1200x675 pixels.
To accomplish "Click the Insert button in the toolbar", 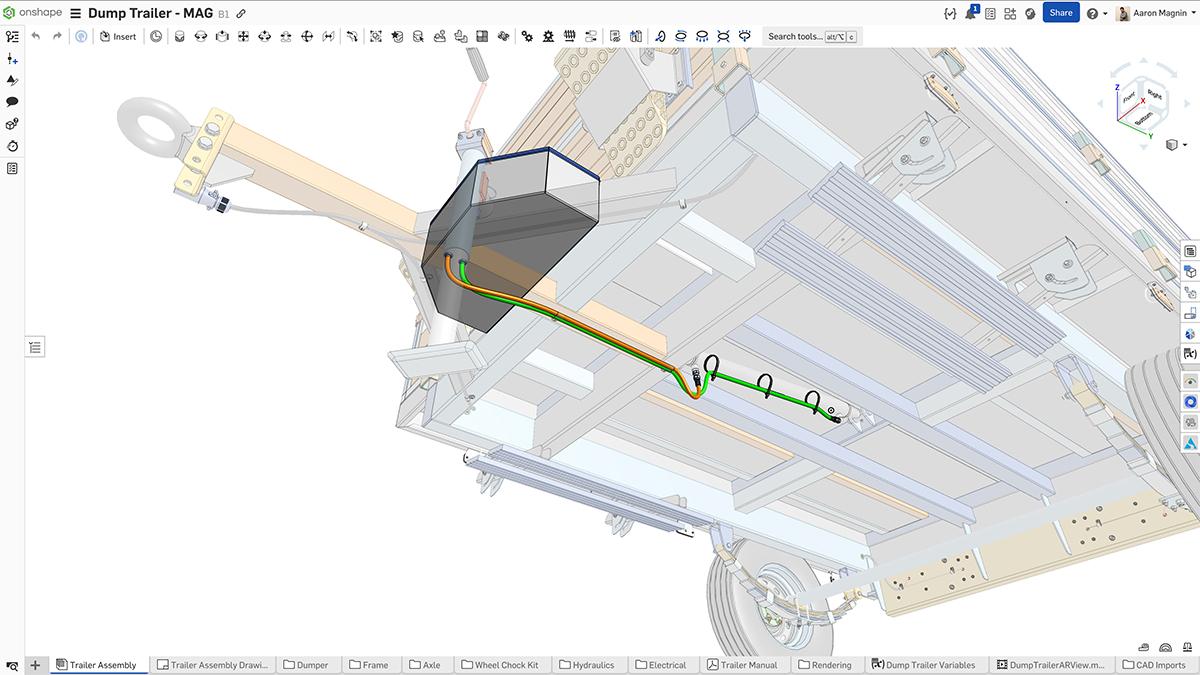I will coord(118,35).
